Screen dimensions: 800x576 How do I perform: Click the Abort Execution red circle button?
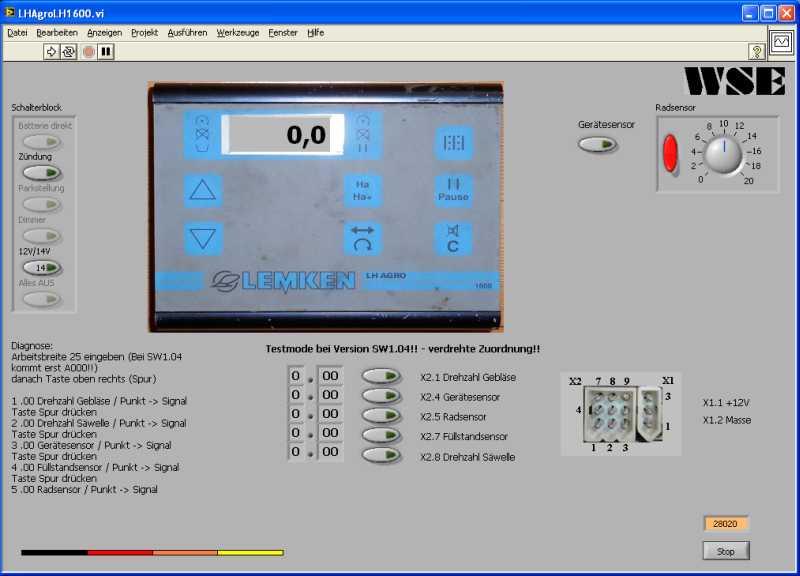(x=89, y=52)
